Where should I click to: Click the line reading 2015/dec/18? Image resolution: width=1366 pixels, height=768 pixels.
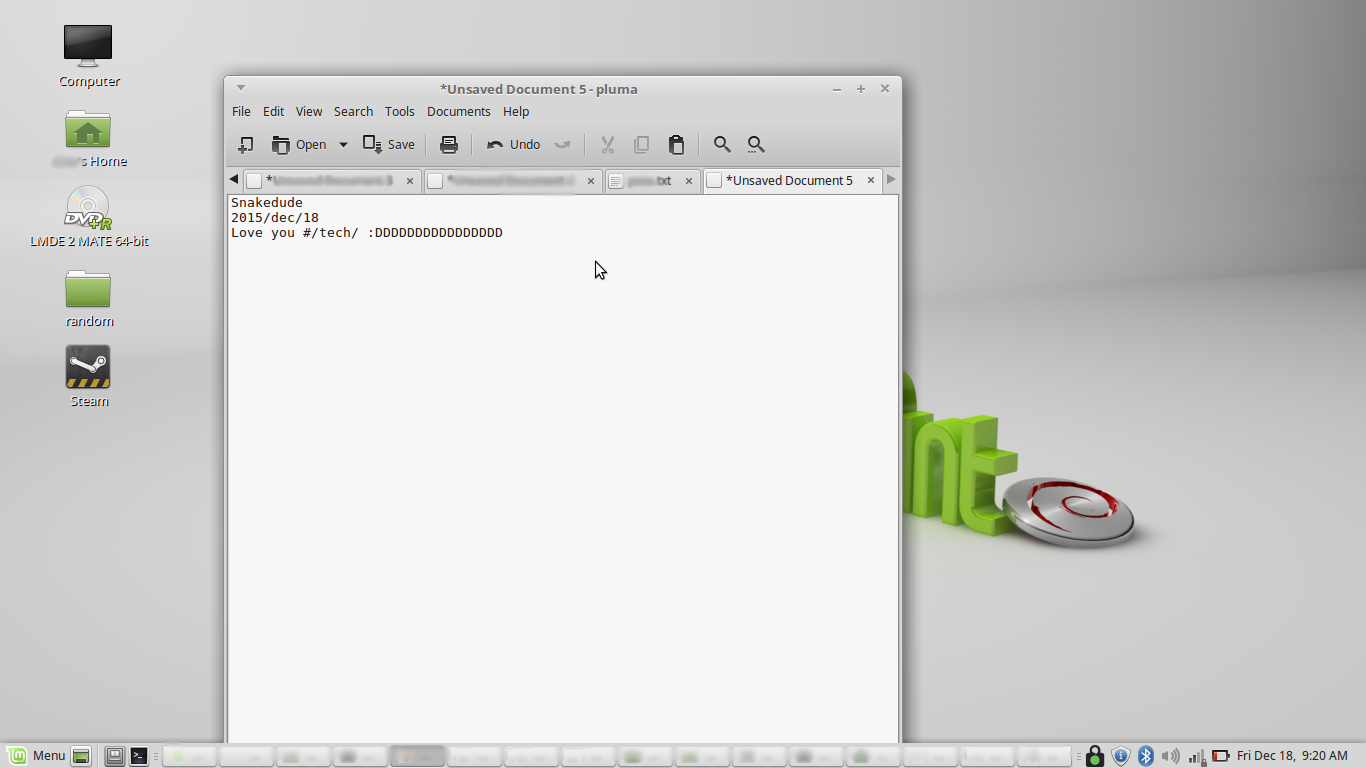click(275, 218)
